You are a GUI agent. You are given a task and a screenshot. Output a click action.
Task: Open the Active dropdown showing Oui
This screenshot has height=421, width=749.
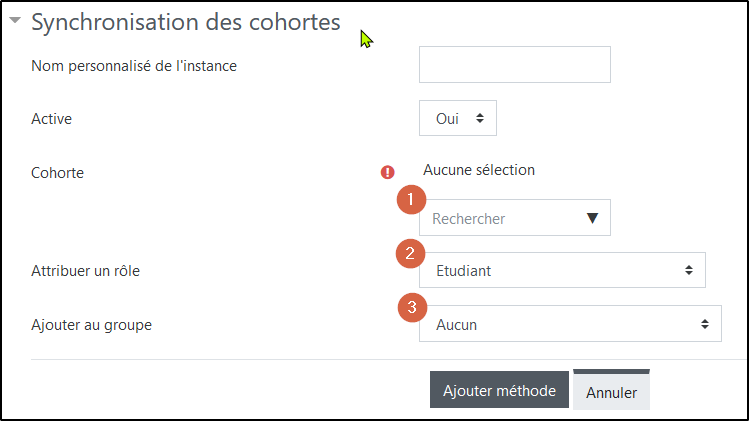pyautogui.click(x=458, y=118)
